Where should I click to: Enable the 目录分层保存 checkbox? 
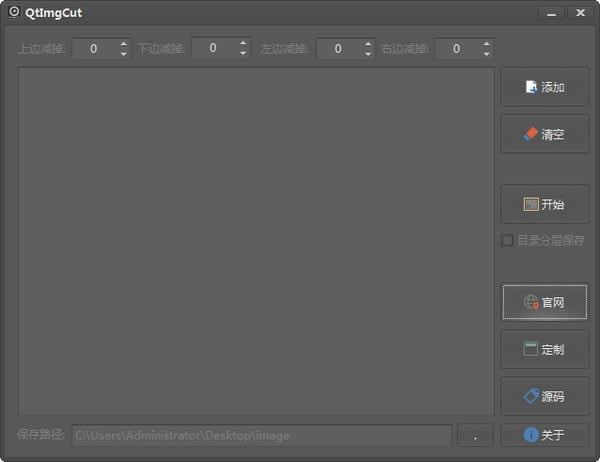click(508, 240)
